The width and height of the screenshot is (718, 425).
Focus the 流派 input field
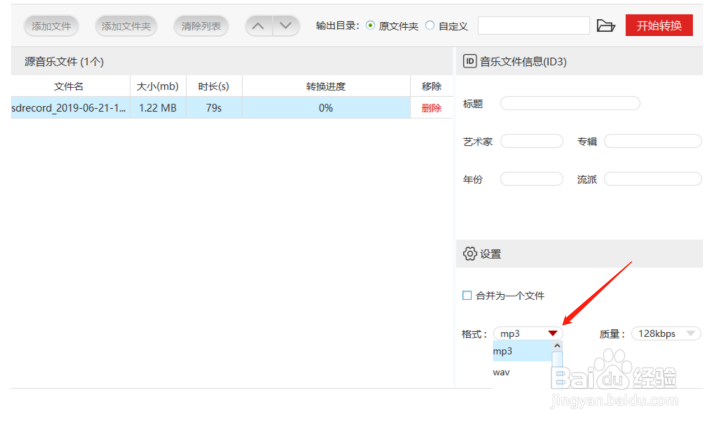click(653, 179)
